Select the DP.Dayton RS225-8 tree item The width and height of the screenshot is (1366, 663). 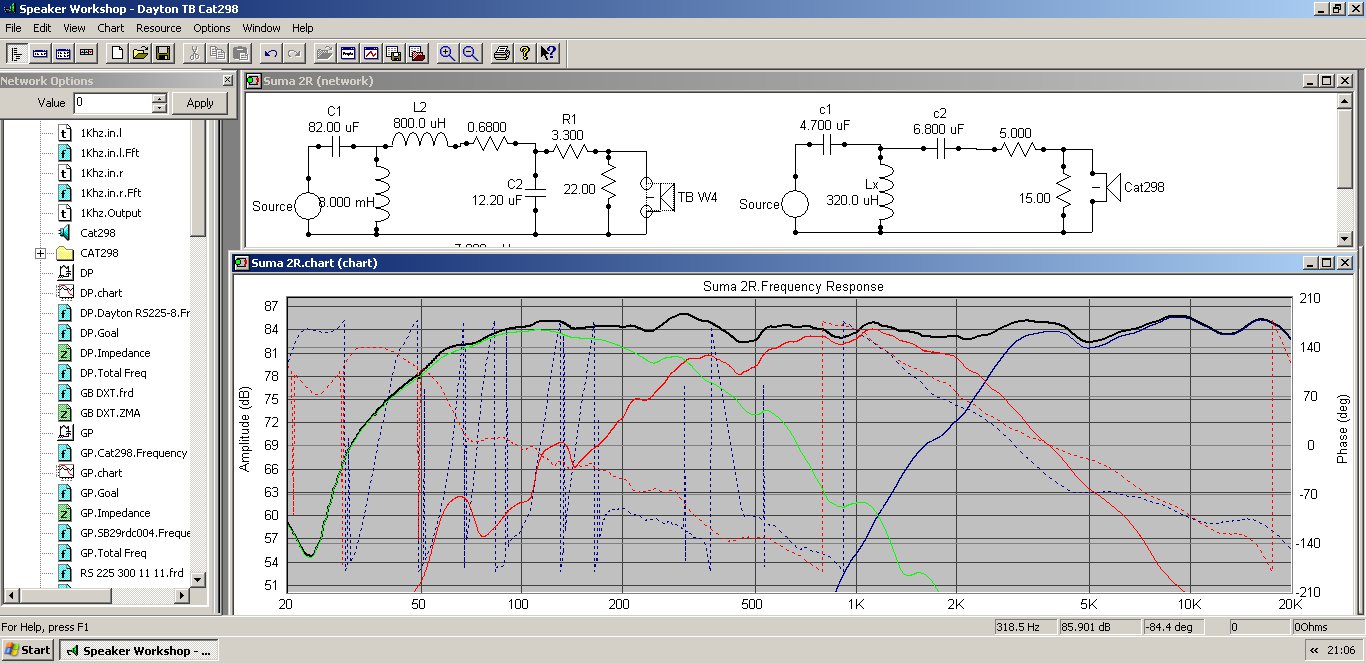tap(135, 313)
